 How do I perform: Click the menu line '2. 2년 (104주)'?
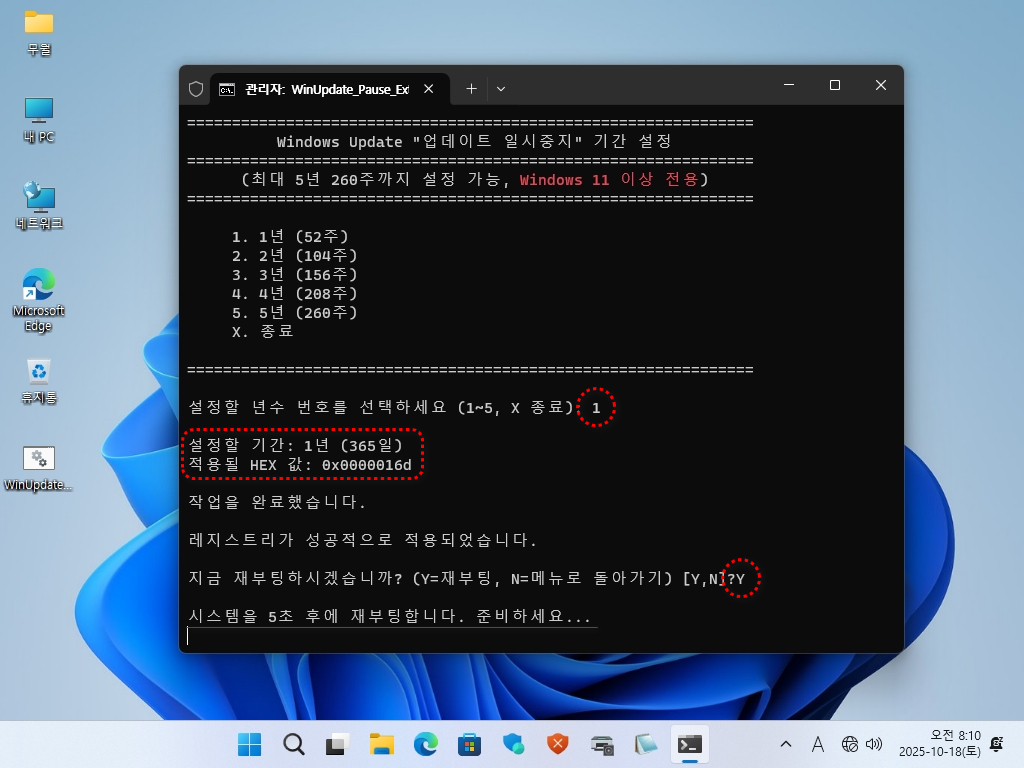[x=295, y=255]
